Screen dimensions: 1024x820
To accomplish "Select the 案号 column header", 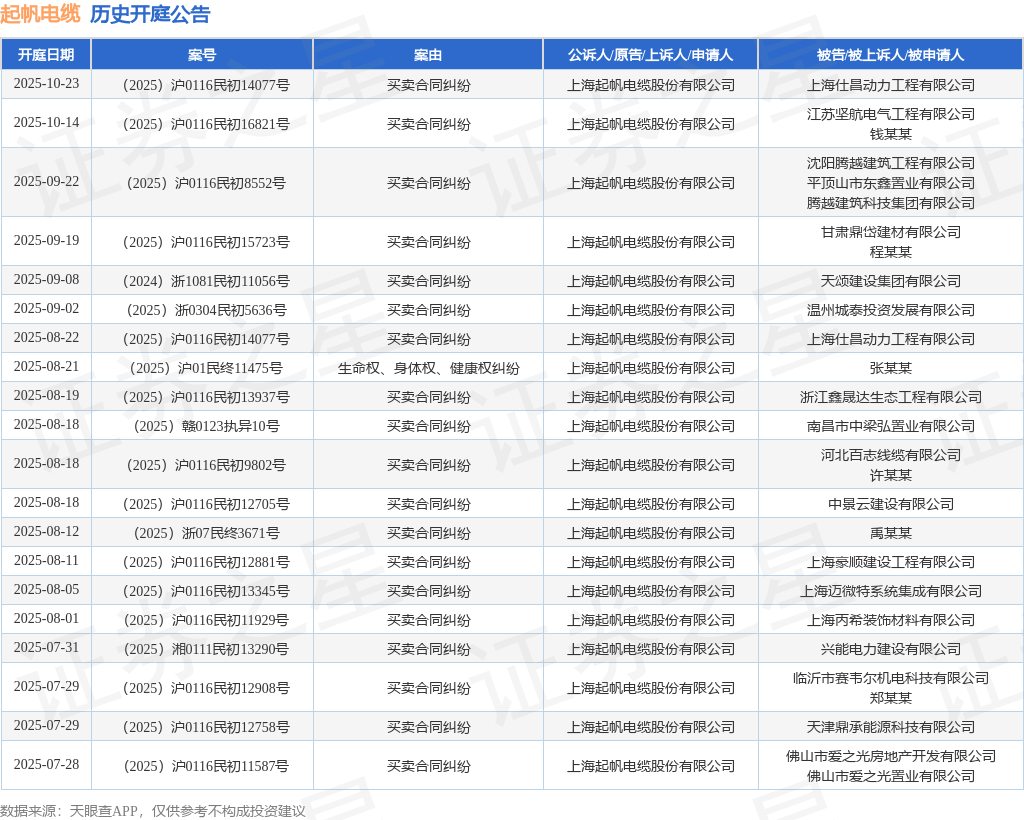I will [202, 55].
